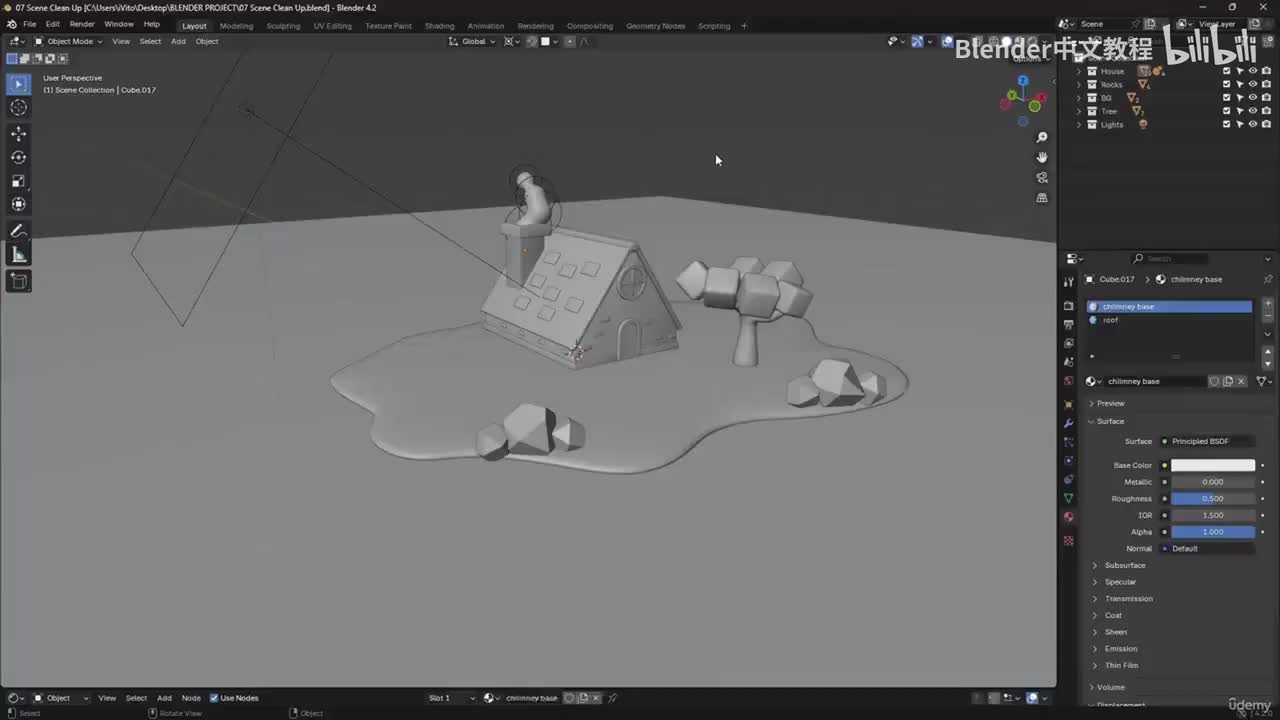
Task: Open the Slot 1 dropdown
Action: tap(452, 698)
